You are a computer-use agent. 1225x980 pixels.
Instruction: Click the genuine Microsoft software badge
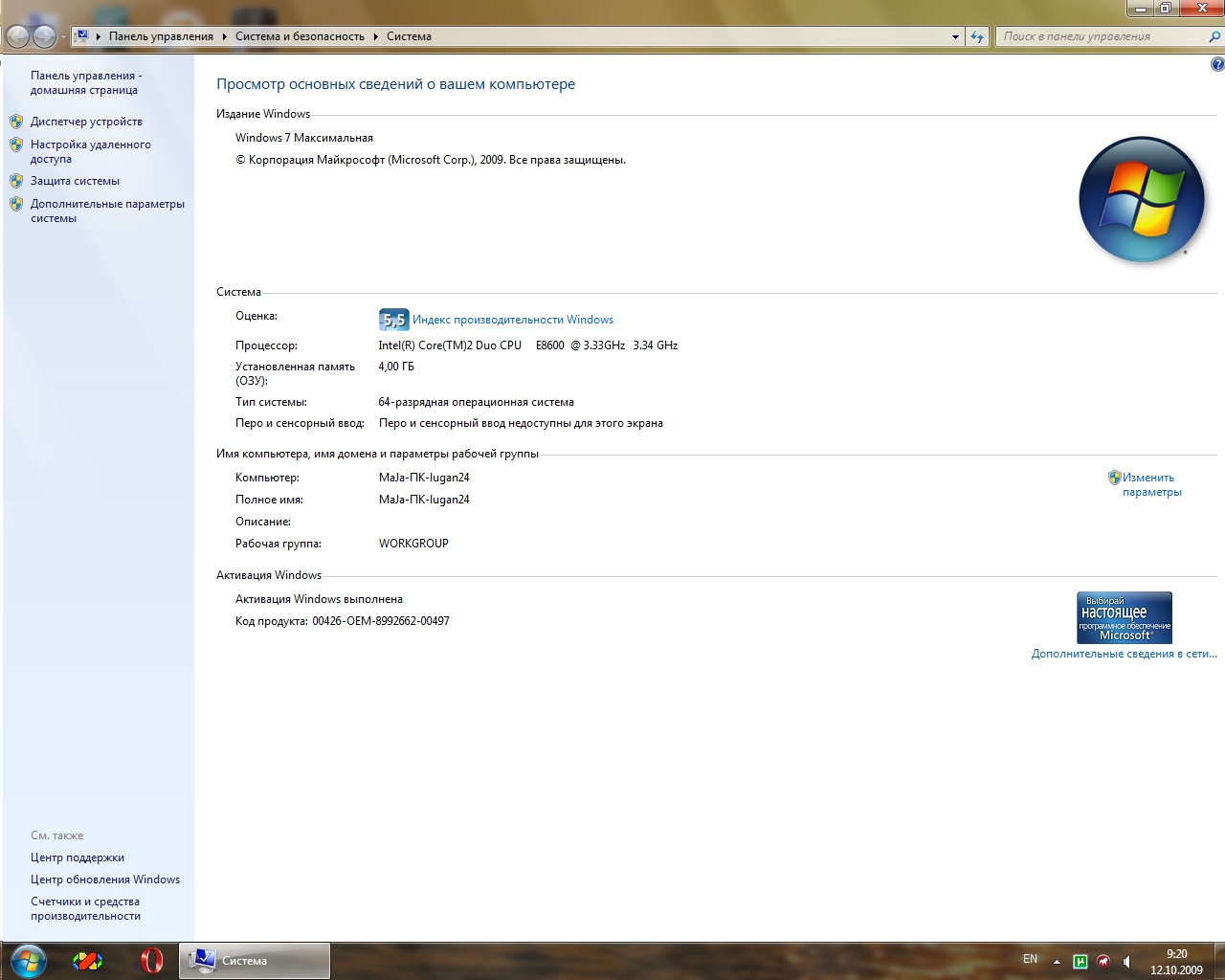[1125, 617]
